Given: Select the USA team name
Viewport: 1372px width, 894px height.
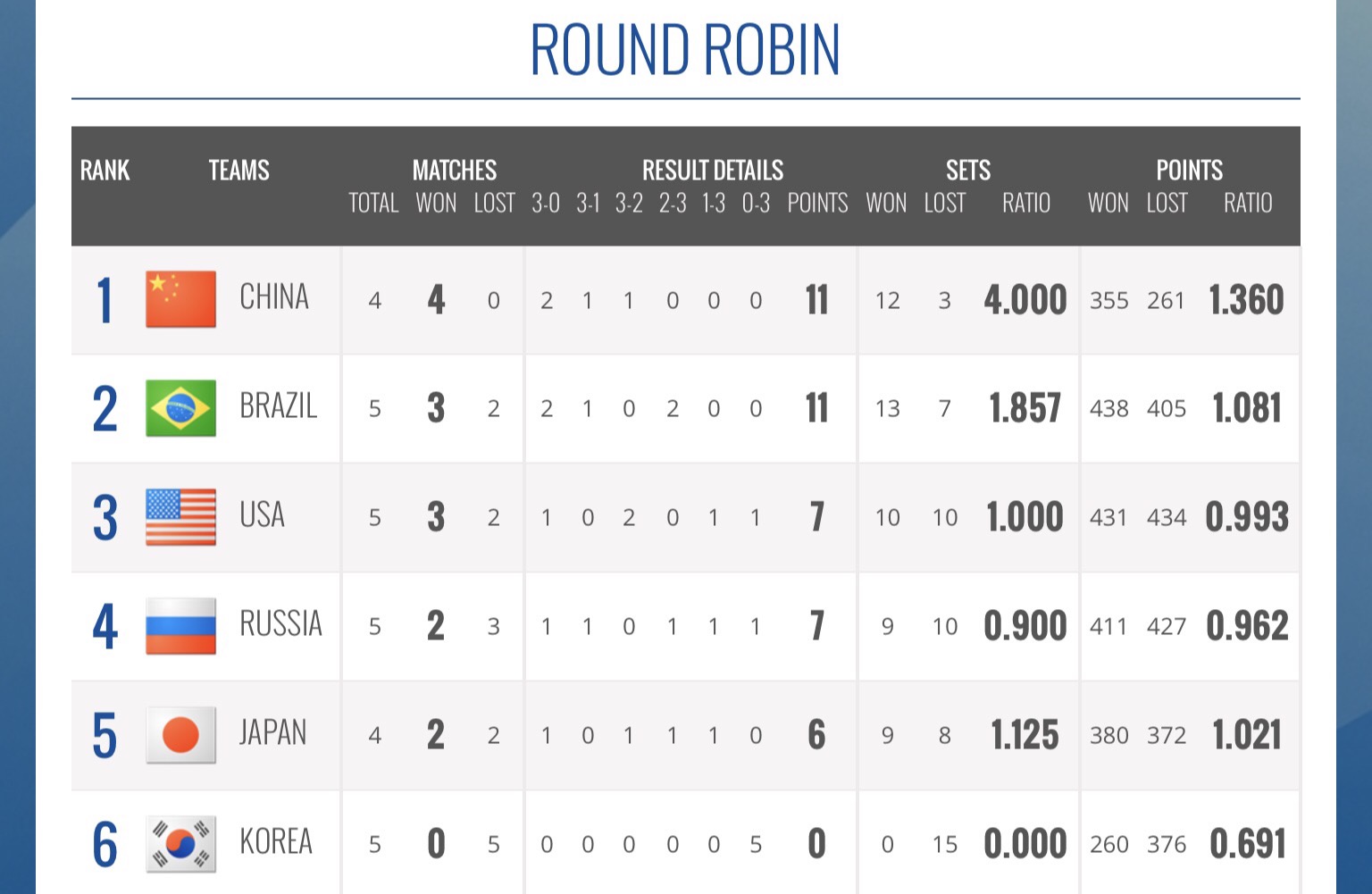Looking at the screenshot, I should tap(262, 515).
